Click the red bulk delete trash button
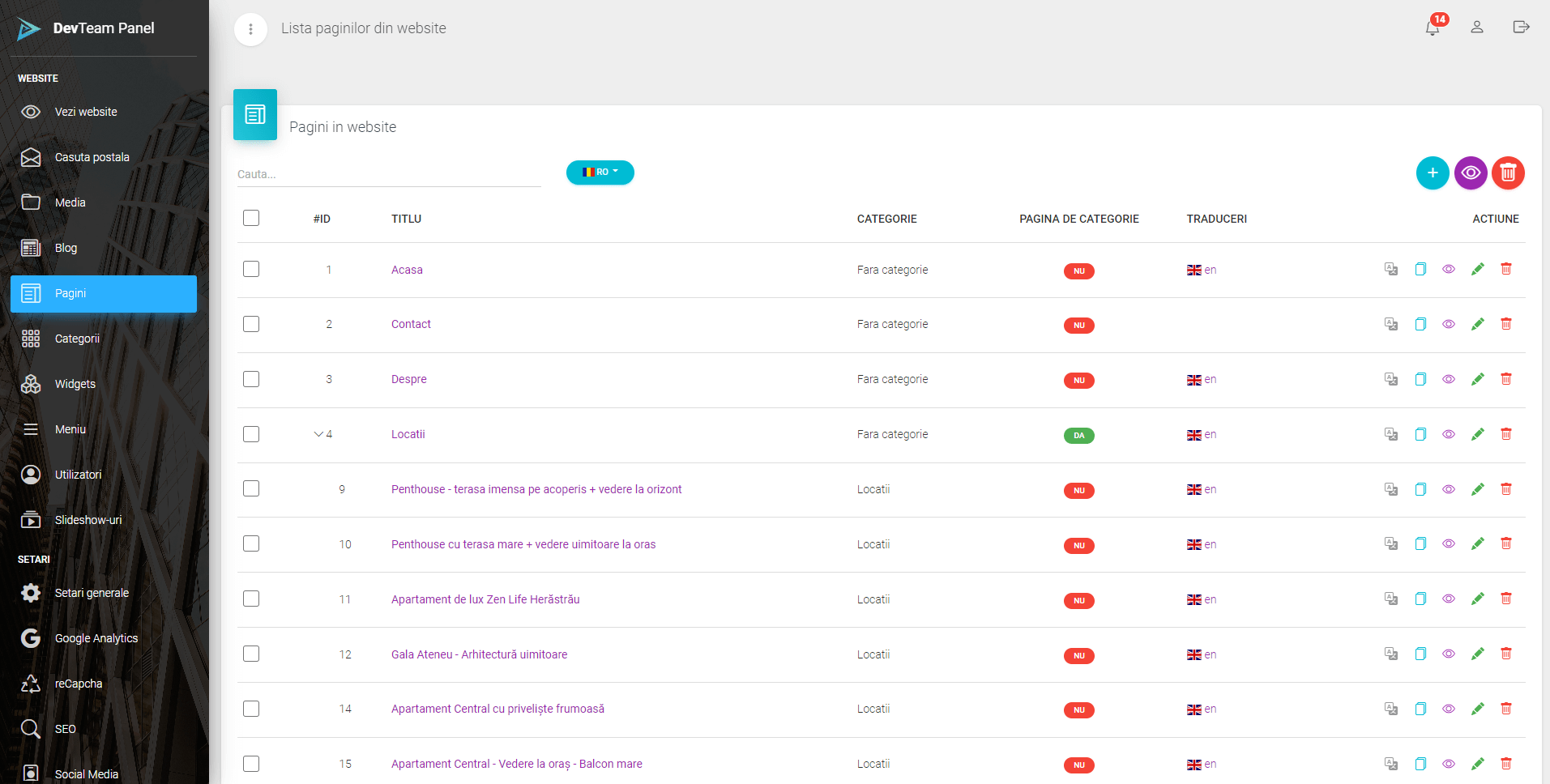Image resolution: width=1550 pixels, height=784 pixels. 1507,173
